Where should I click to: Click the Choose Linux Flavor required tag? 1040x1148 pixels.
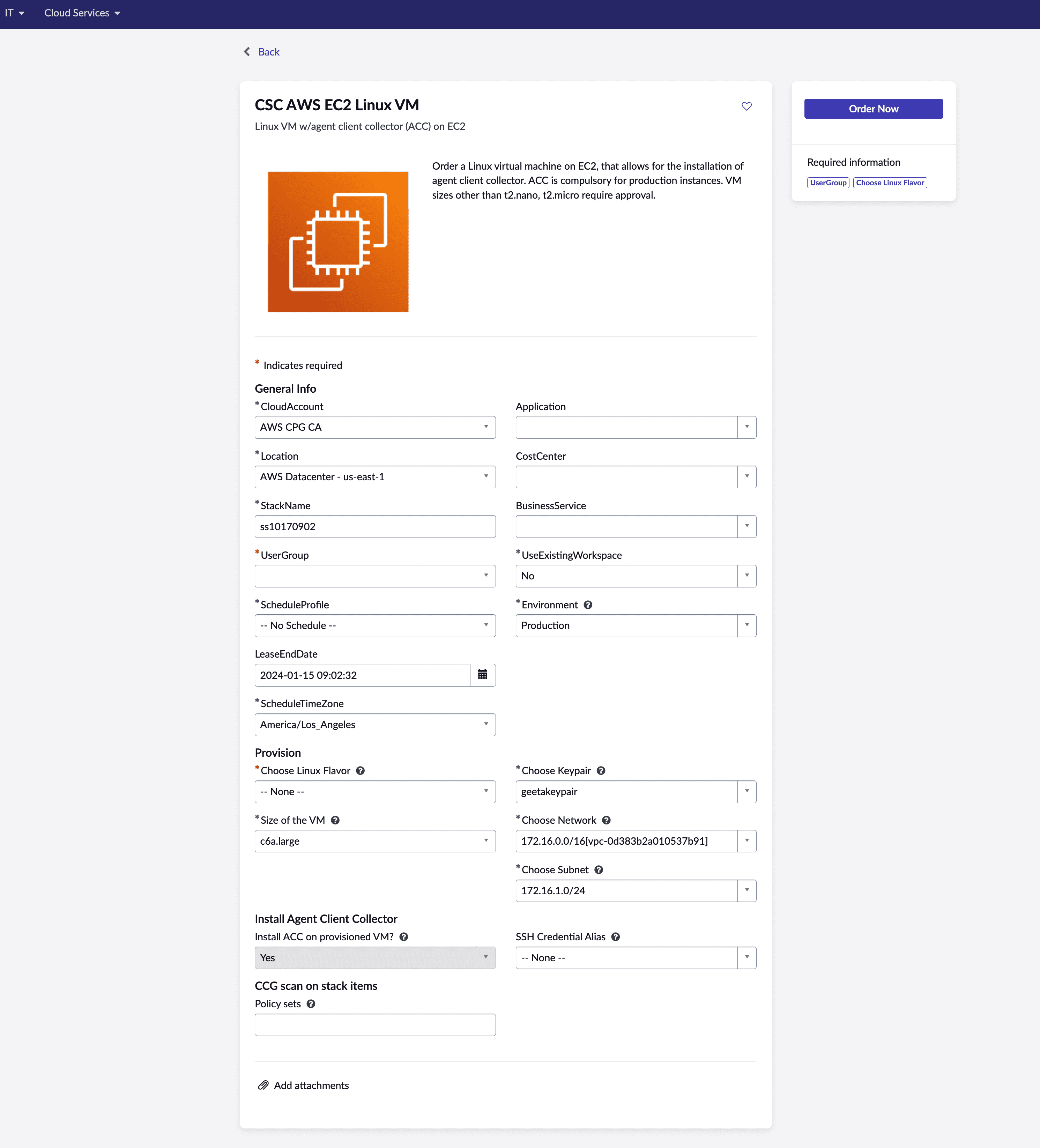(x=890, y=183)
